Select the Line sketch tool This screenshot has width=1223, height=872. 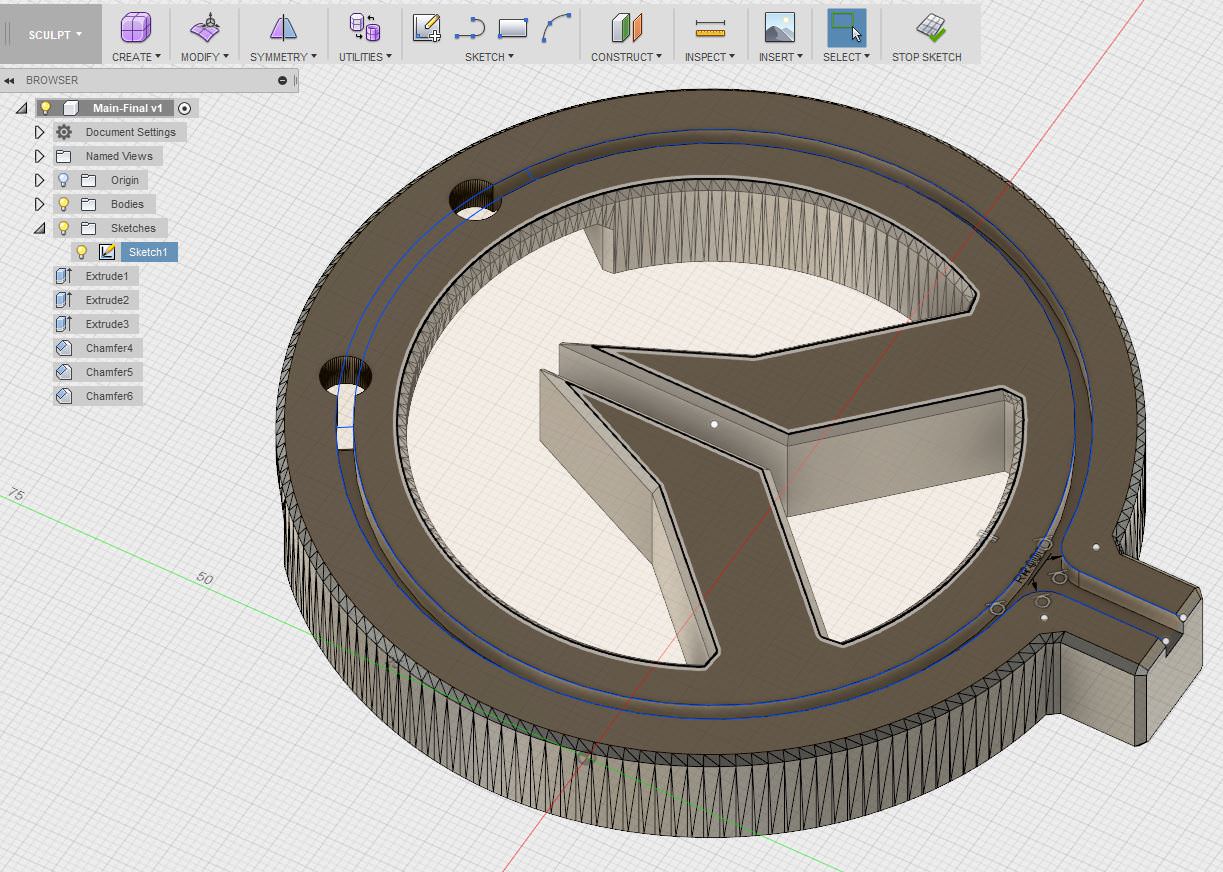click(x=469, y=29)
